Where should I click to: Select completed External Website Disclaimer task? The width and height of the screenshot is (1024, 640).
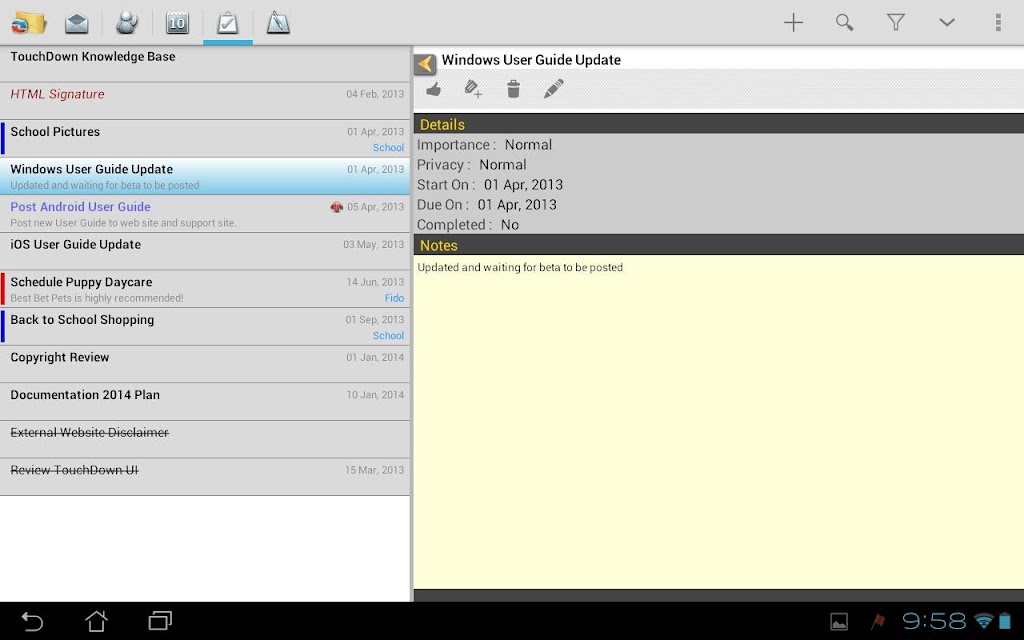[x=205, y=439]
